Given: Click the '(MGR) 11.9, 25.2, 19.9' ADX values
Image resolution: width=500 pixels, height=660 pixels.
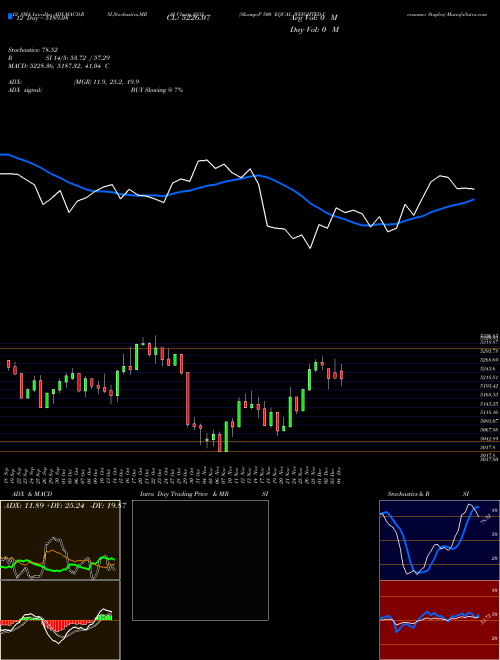Looking at the screenshot, I should pyautogui.click(x=106, y=82).
